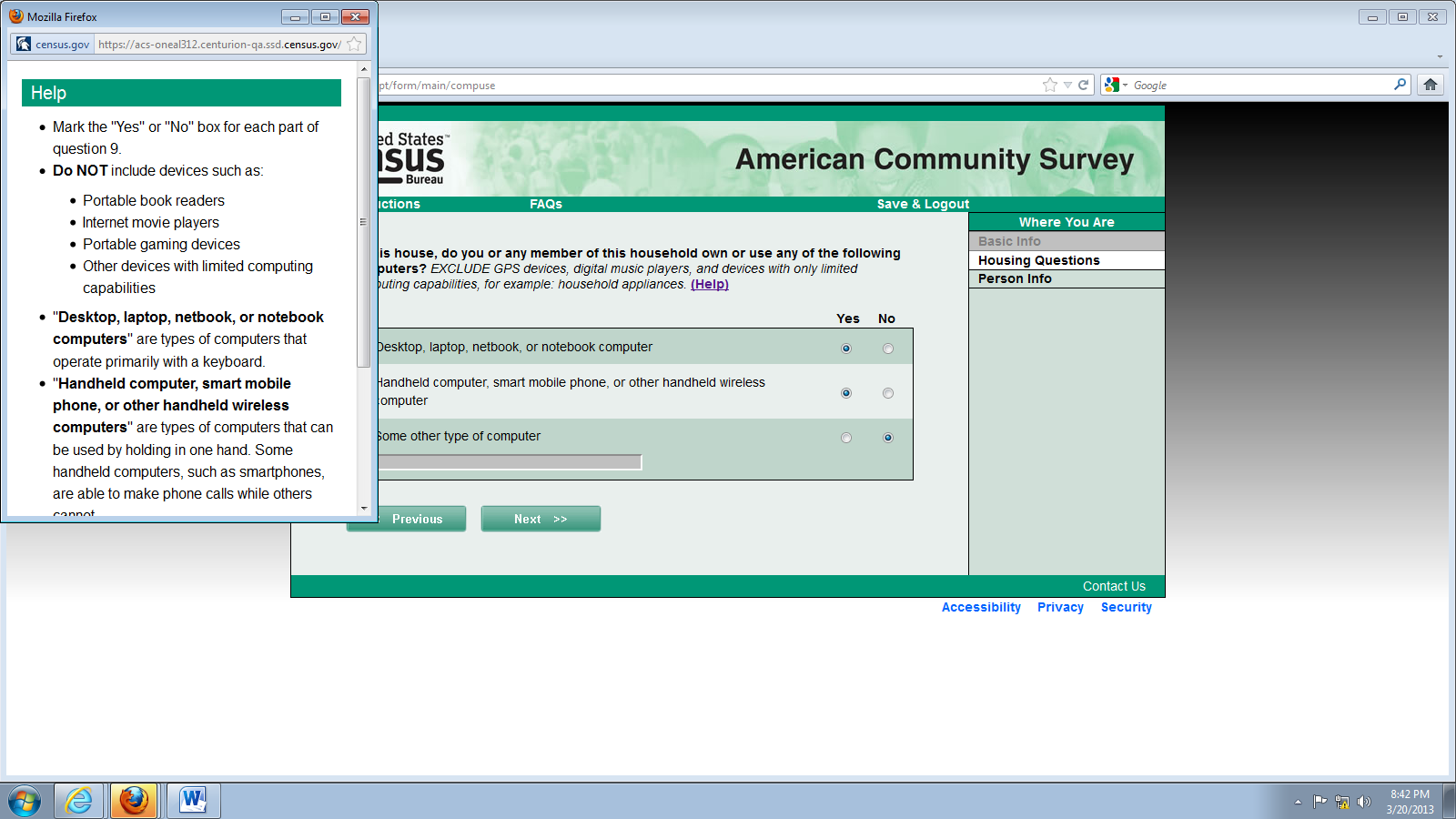Screen dimensions: 1456x819
Task: Click the taskbar clock showing 8:42 PM
Action: 1410,802
